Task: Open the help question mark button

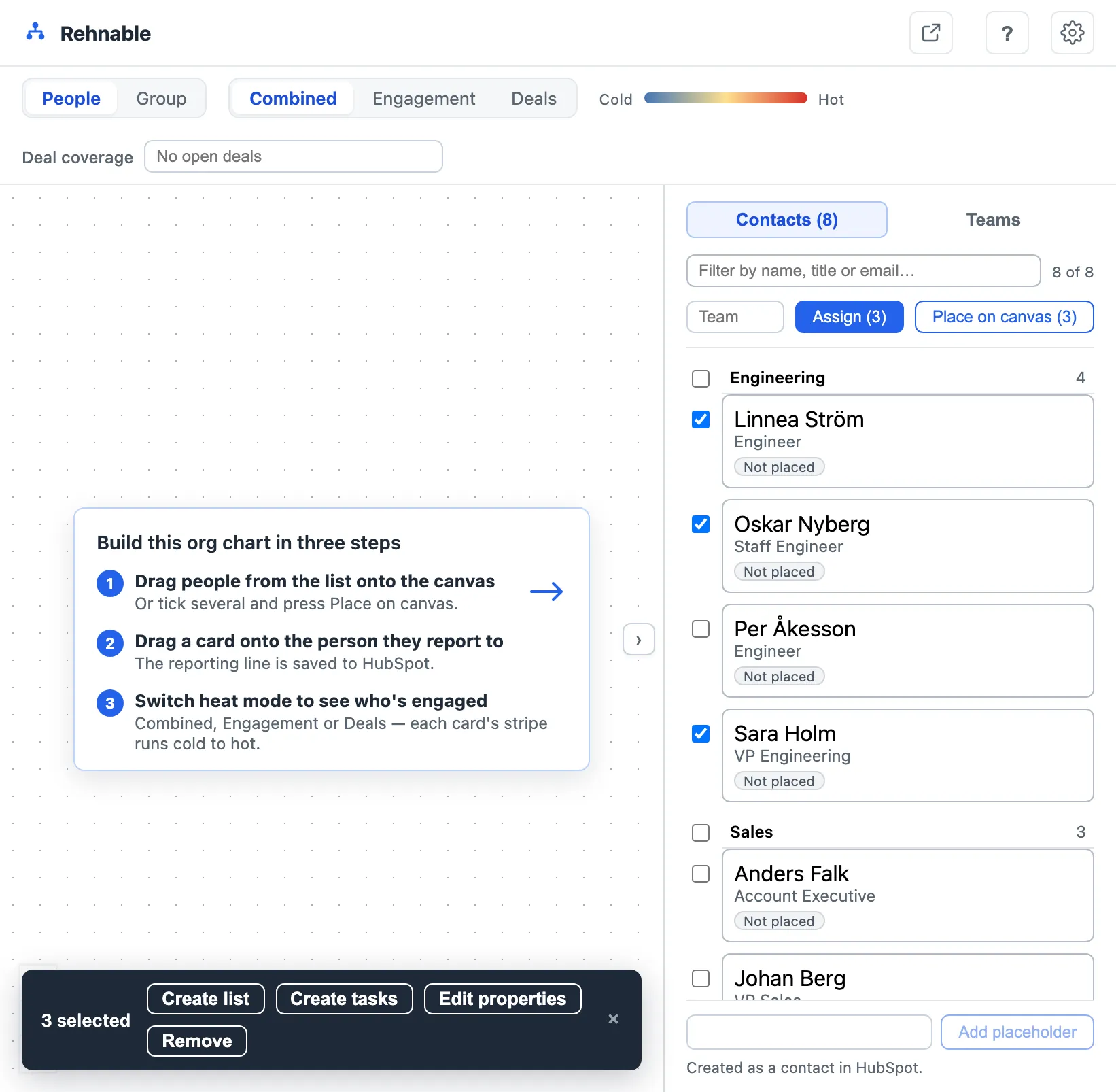Action: [1007, 33]
